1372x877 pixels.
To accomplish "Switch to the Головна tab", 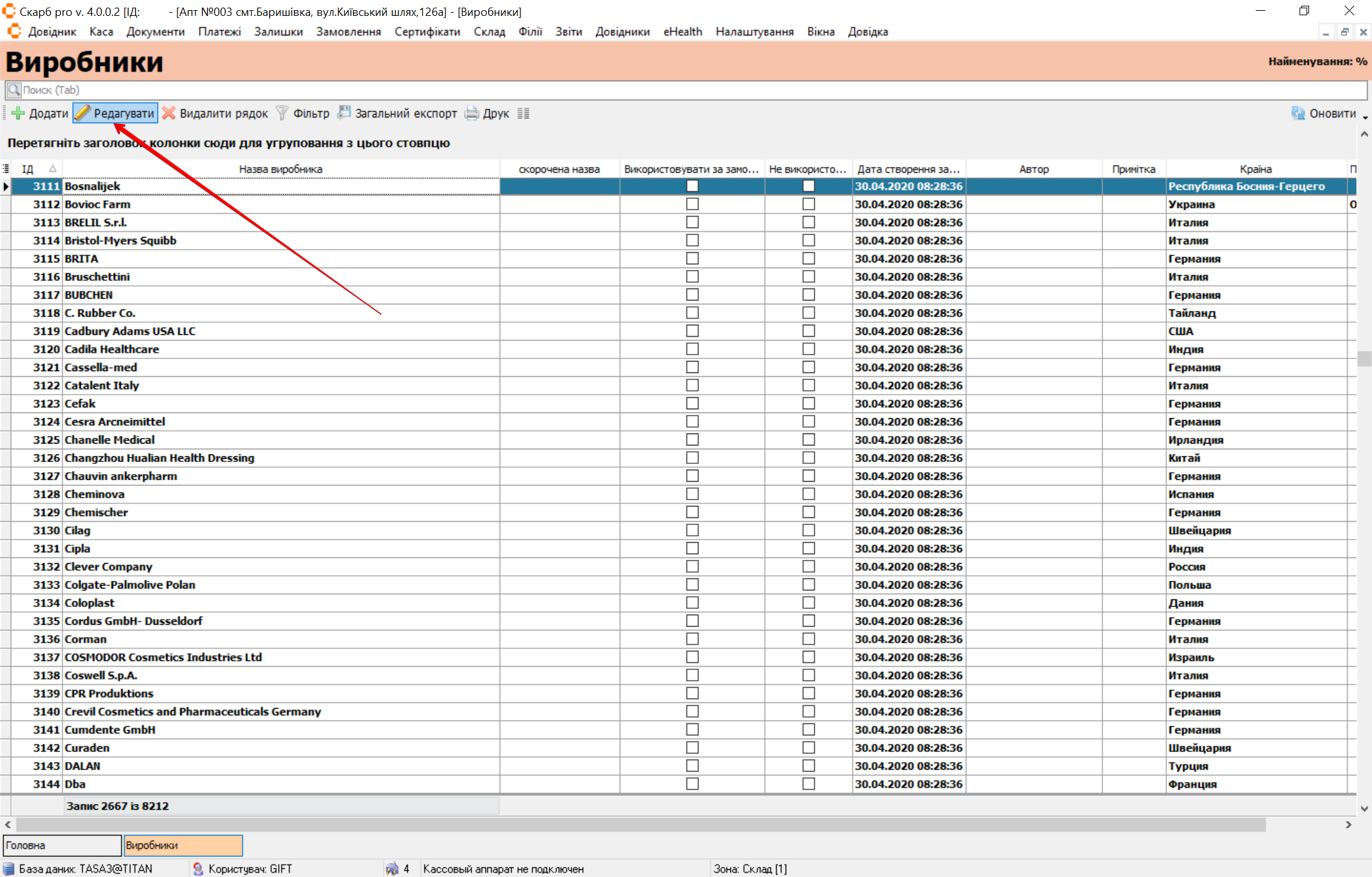I will tap(62, 845).
